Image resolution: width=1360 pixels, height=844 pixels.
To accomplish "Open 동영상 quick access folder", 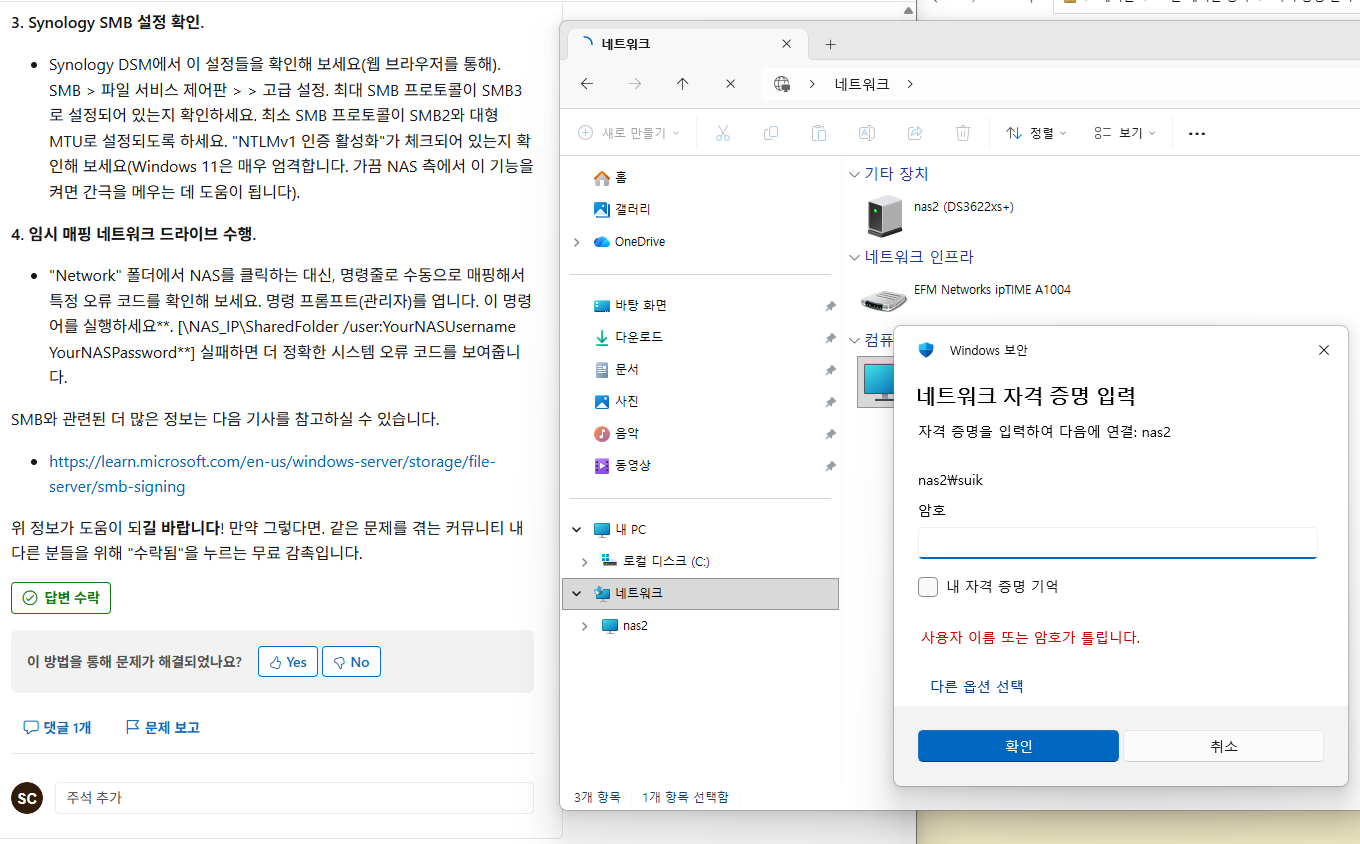I will [623, 465].
